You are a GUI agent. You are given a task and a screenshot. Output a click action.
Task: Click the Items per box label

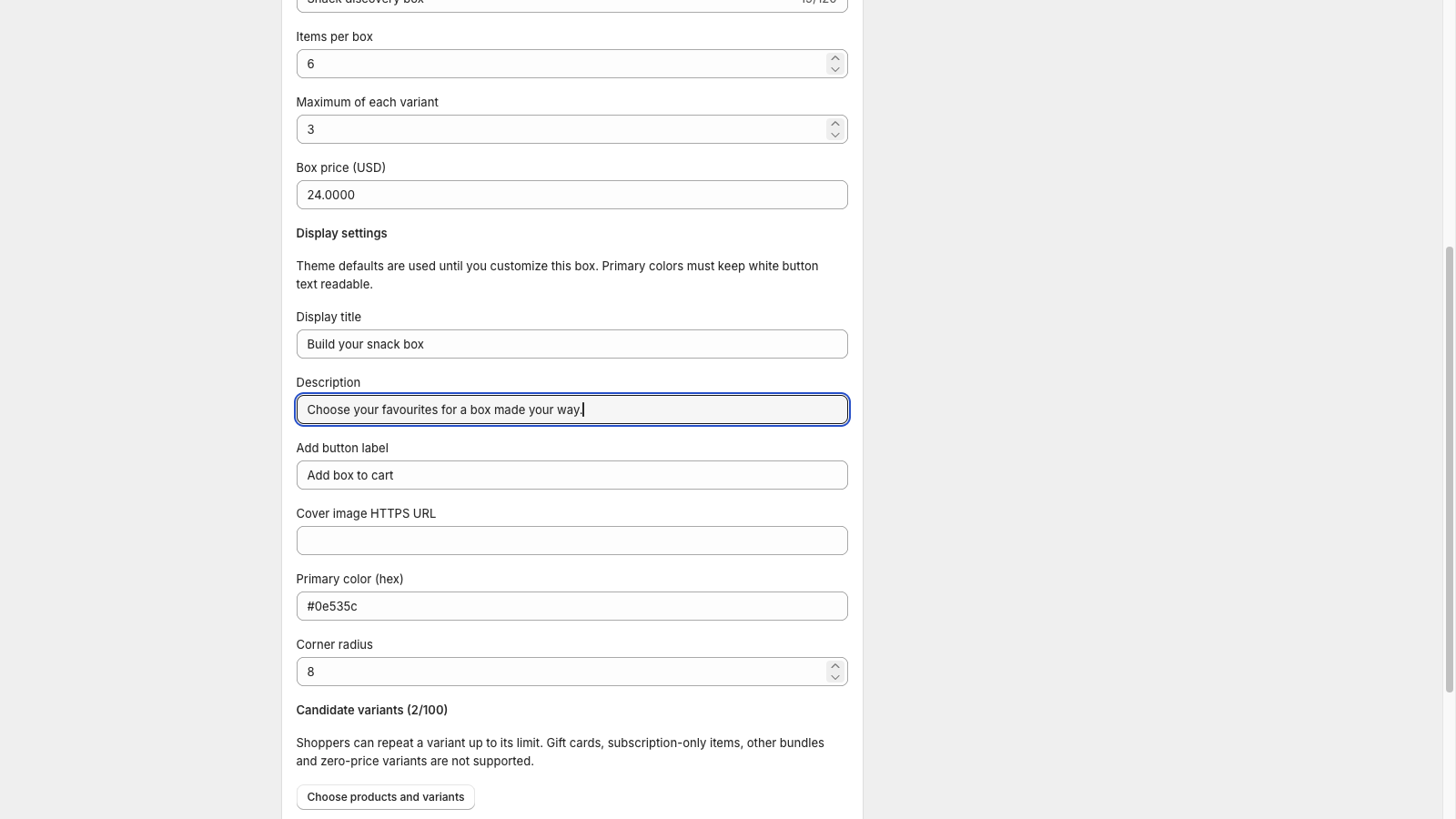click(x=334, y=36)
